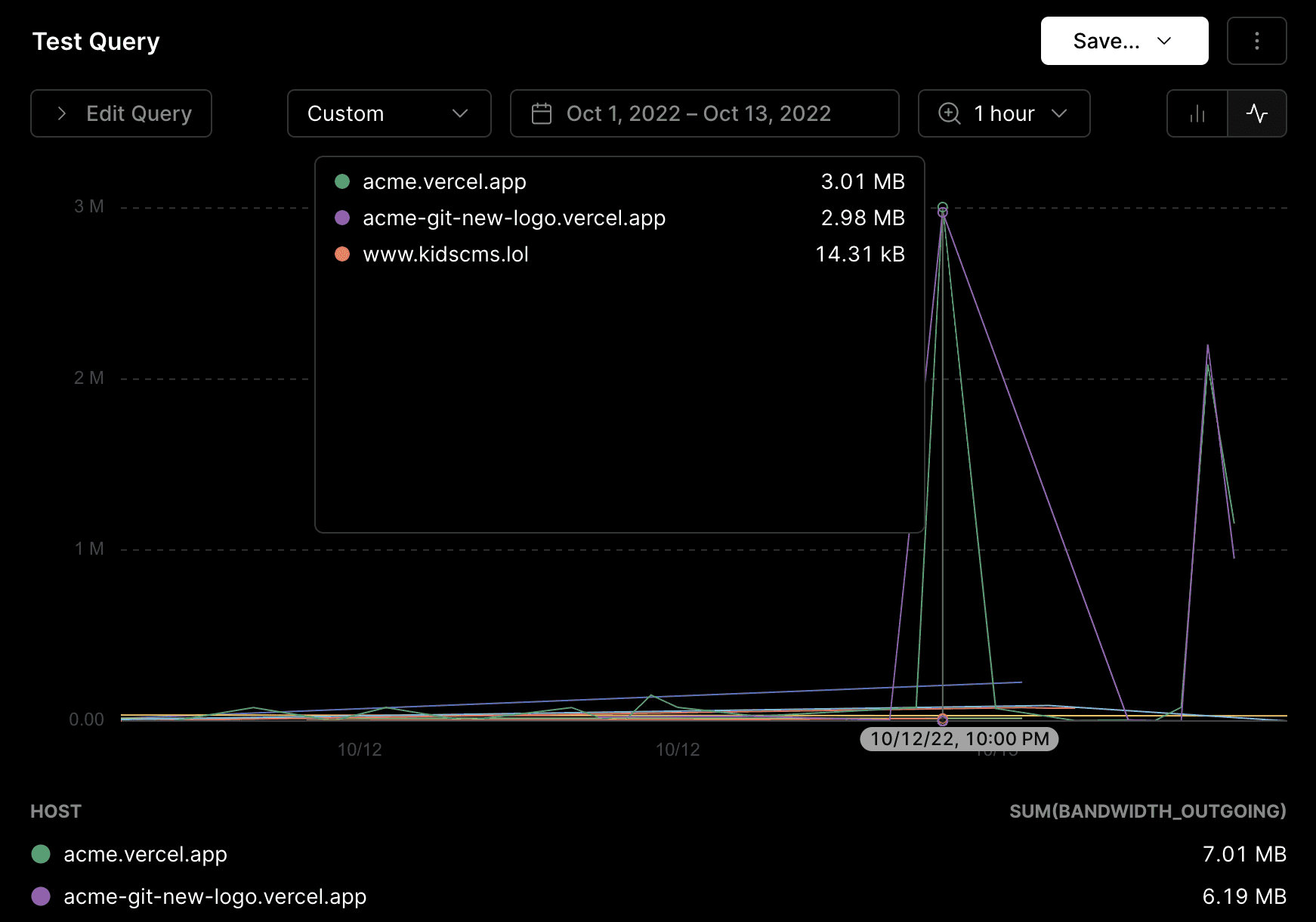Click the Edit Query button
The height and width of the screenshot is (922, 1316).
click(x=121, y=113)
